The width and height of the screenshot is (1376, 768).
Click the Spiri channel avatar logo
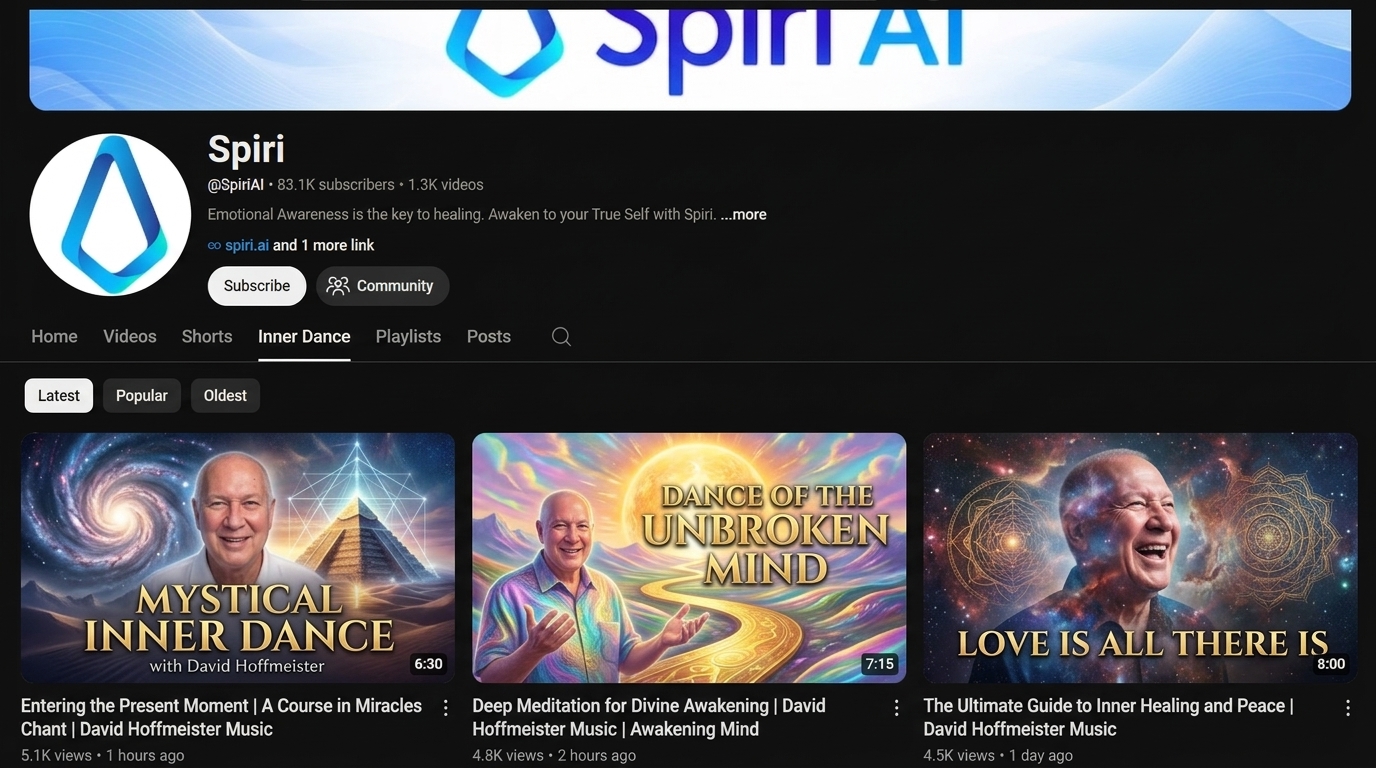110,215
